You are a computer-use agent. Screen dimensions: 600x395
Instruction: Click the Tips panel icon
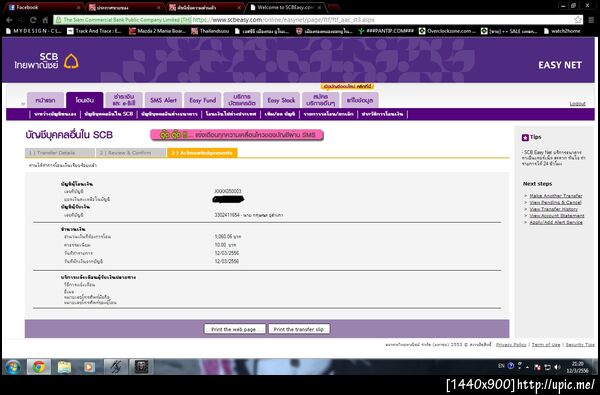(x=525, y=137)
